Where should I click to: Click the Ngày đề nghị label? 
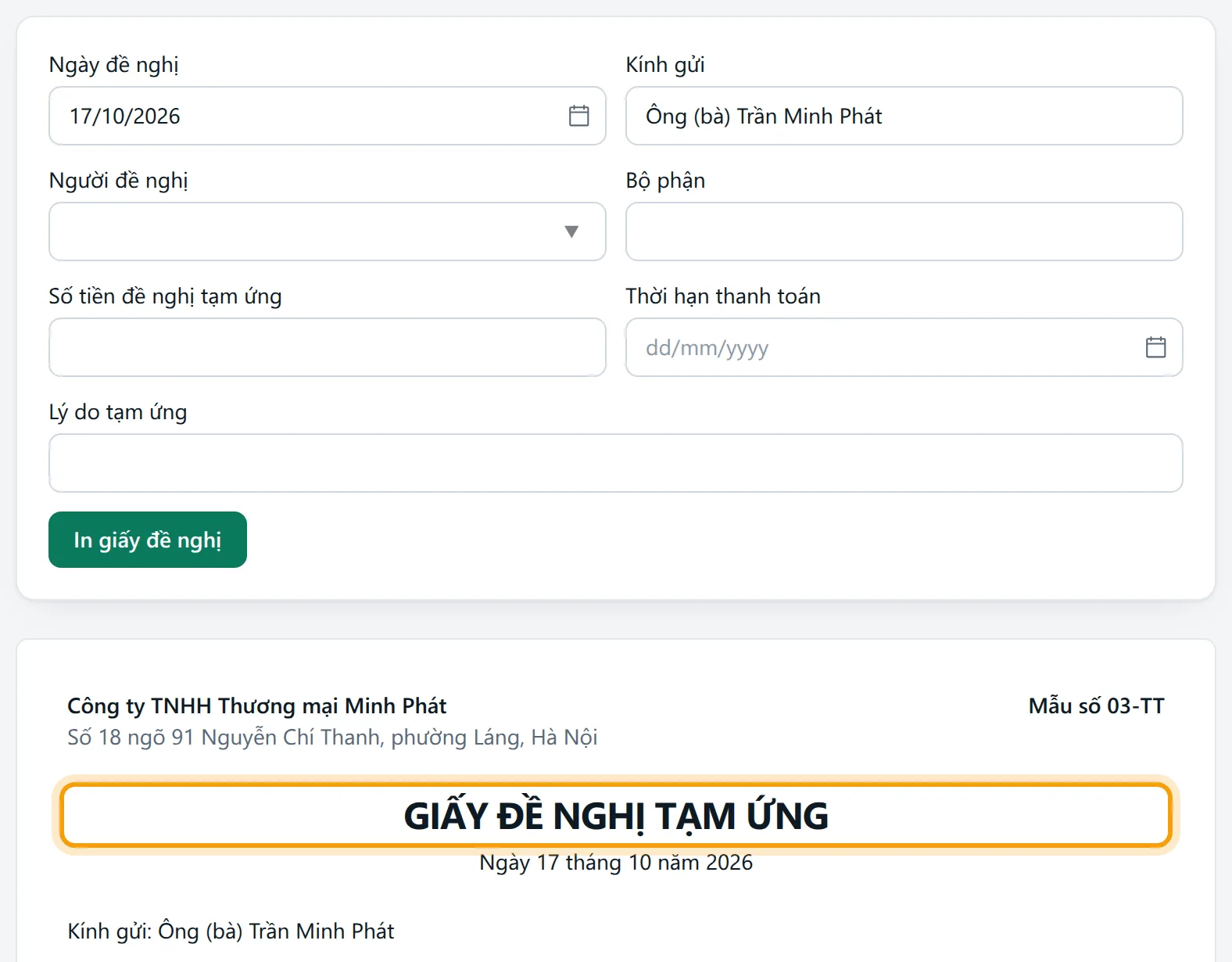[113, 65]
